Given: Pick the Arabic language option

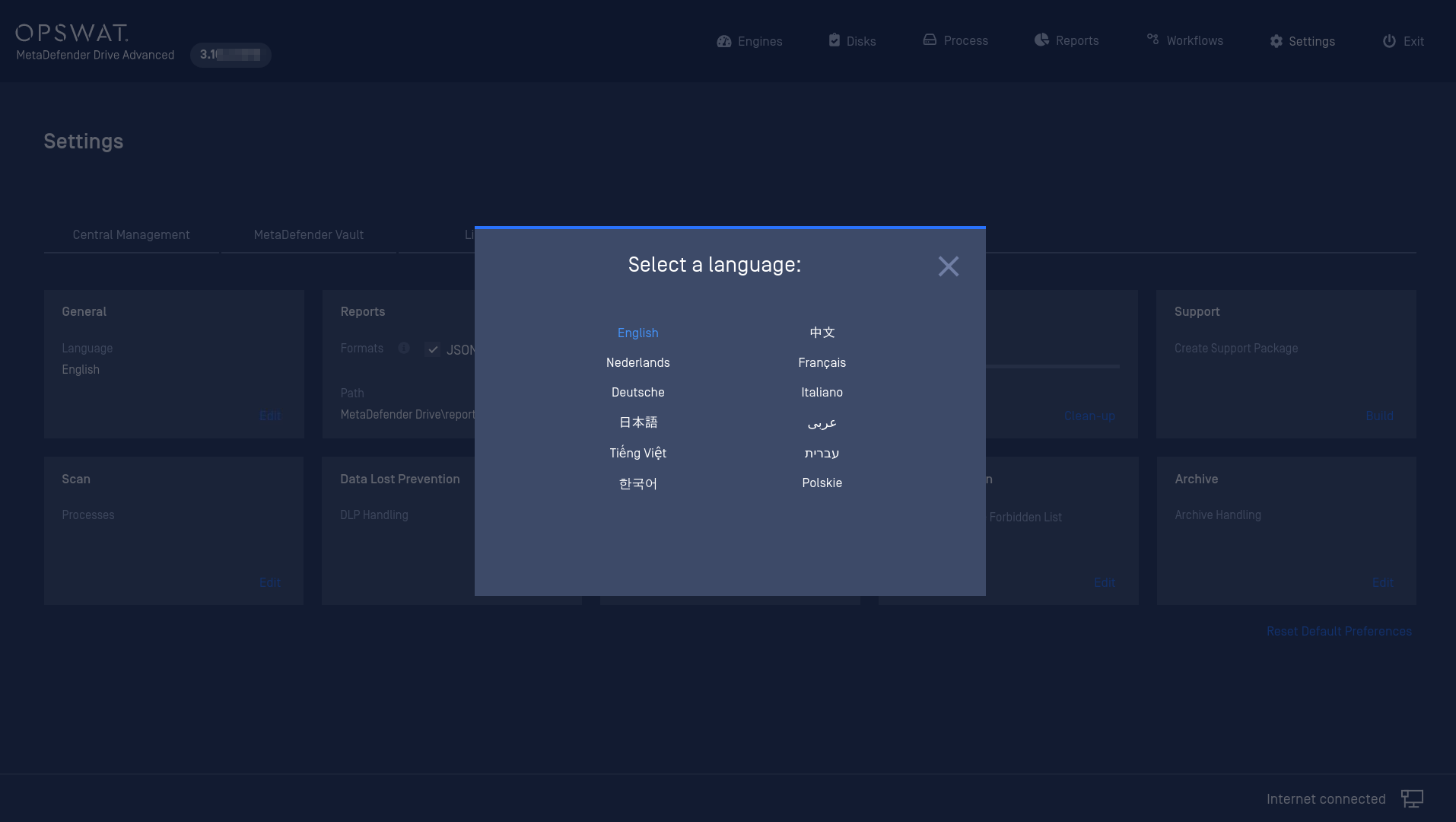Looking at the screenshot, I should pyautogui.click(x=822, y=422).
